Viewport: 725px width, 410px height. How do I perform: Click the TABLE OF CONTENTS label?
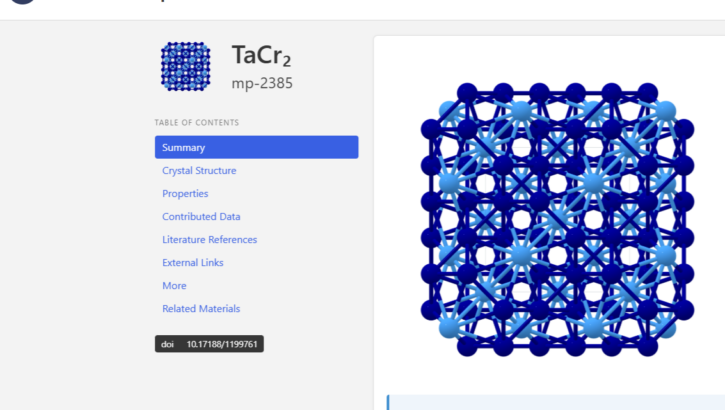click(x=197, y=122)
